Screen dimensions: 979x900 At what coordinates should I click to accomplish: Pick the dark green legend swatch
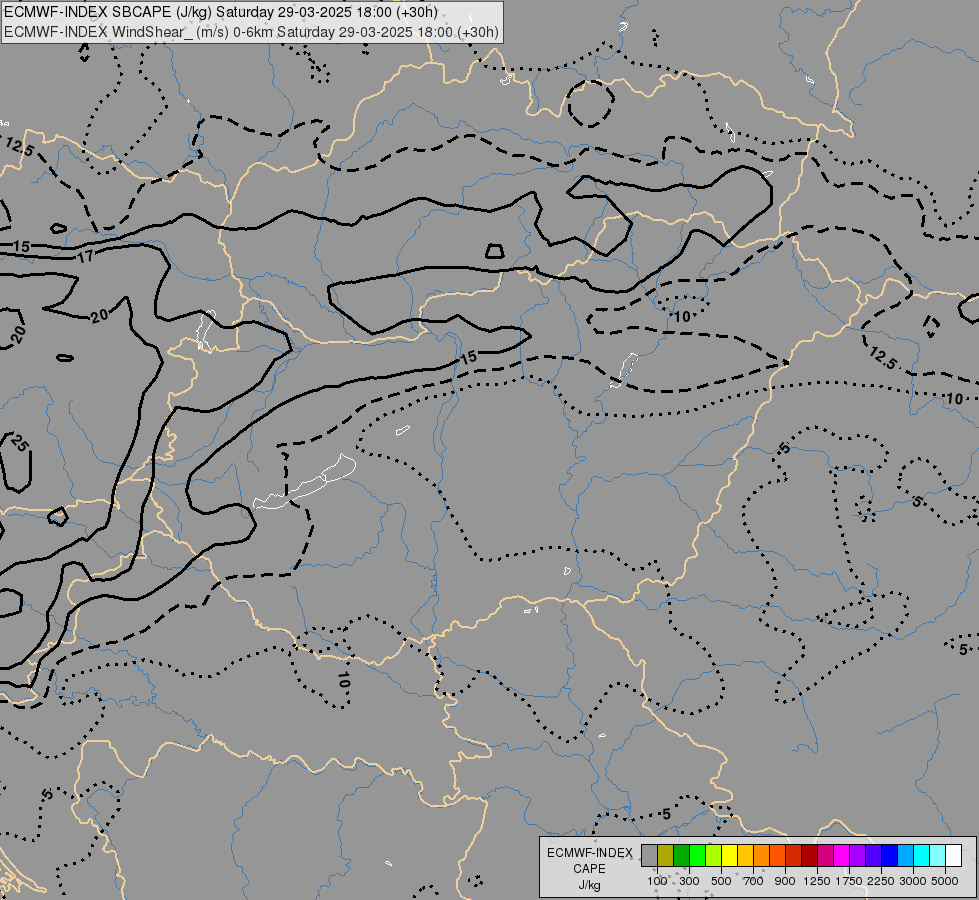(x=682, y=855)
